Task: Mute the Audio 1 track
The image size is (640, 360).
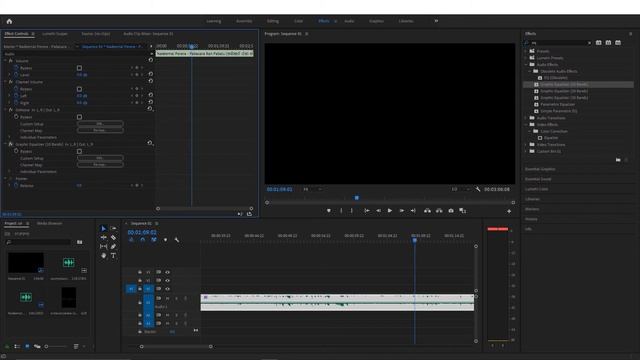Action: coord(167,299)
